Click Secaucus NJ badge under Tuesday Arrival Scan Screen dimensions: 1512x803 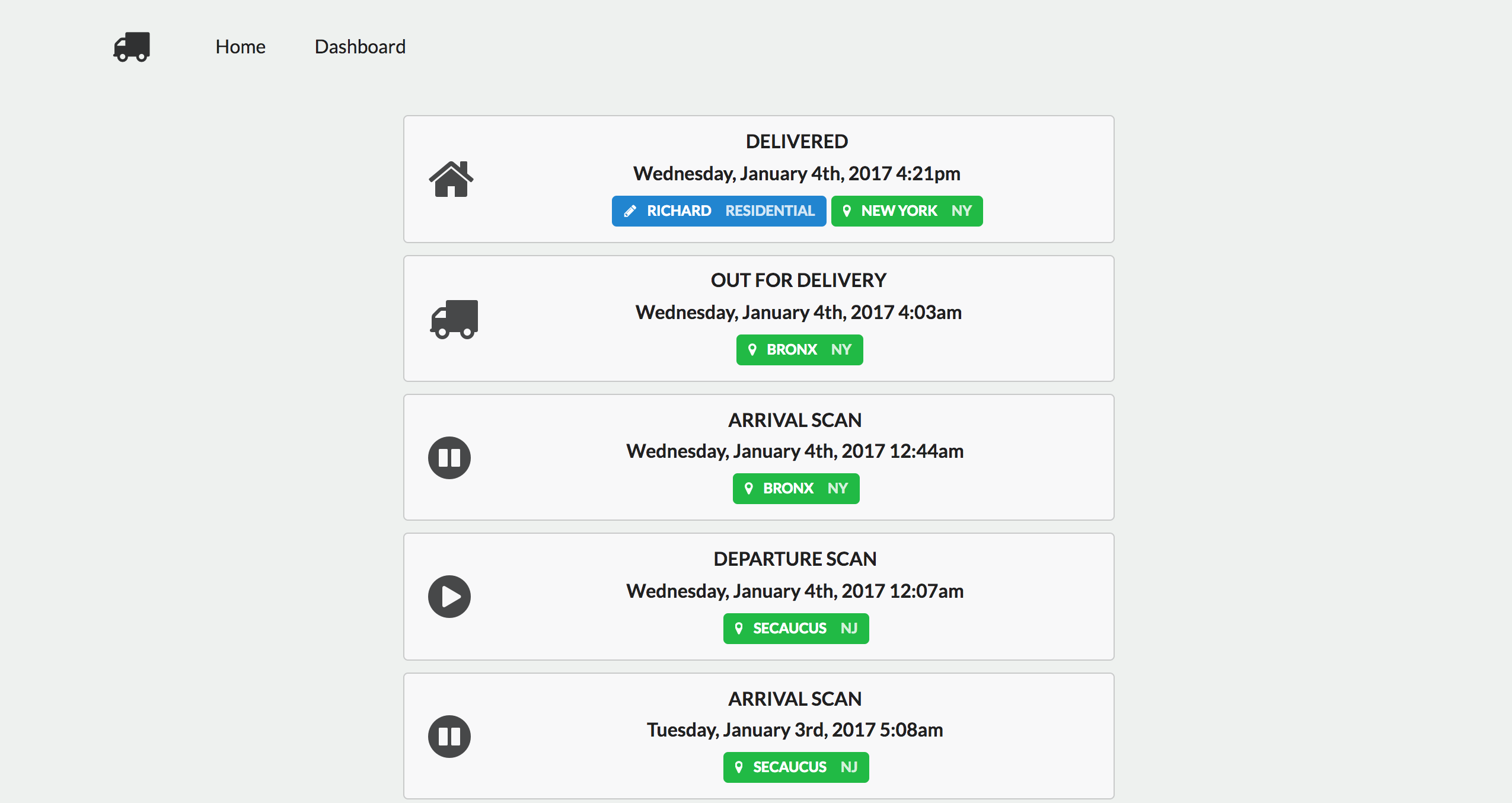(796, 767)
